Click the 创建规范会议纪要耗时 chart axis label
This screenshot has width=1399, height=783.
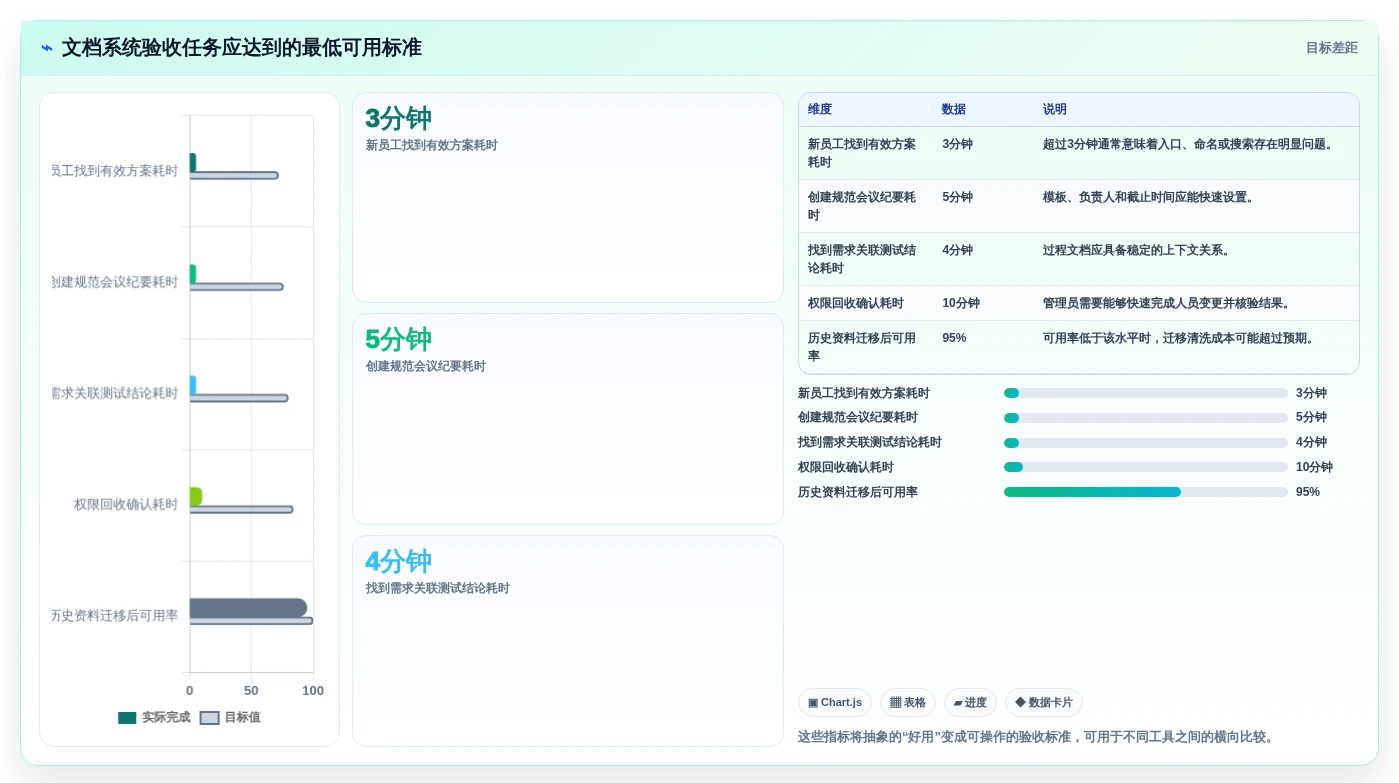coord(114,283)
